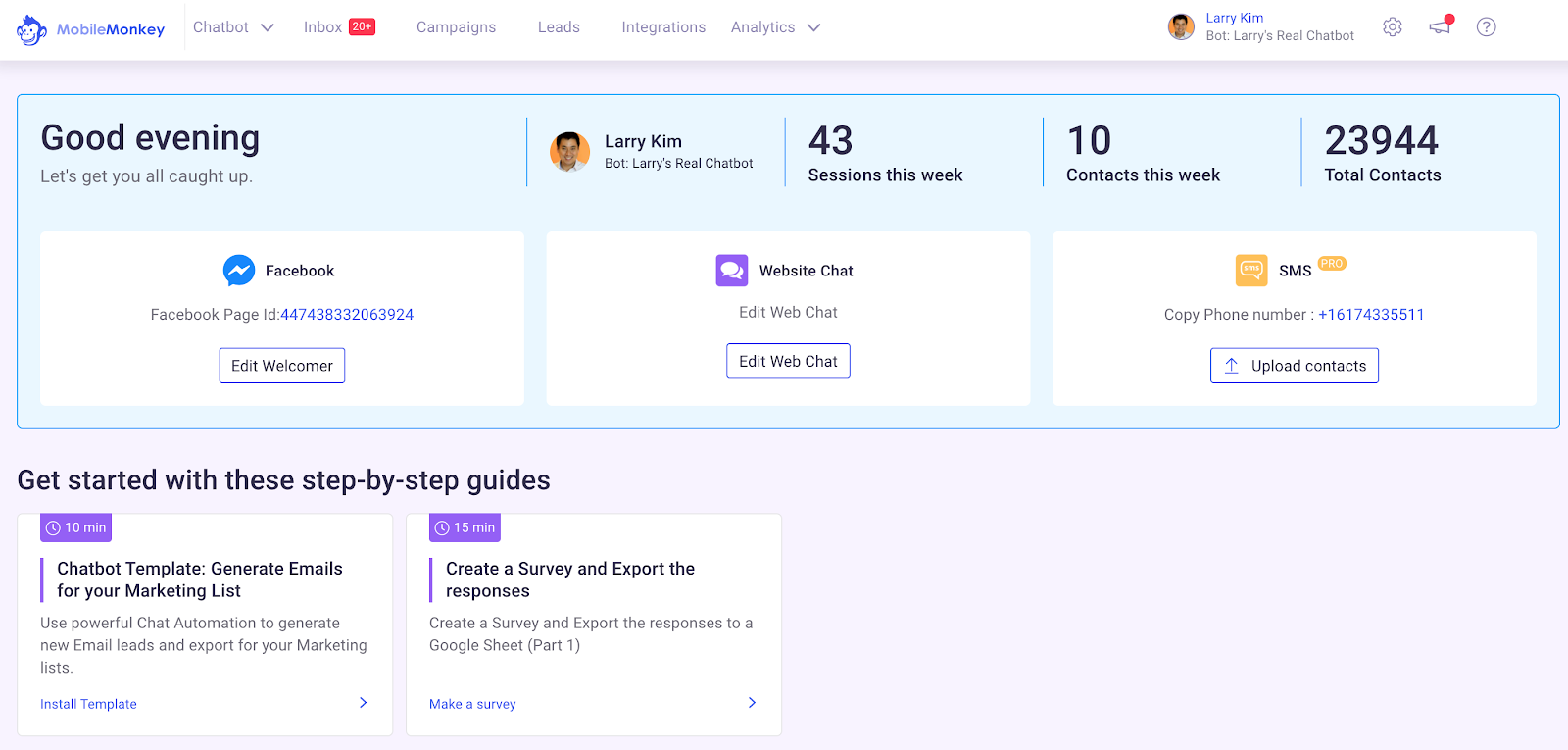The width and height of the screenshot is (1568, 750).
Task: Click Larry Kim's name in greeting banner
Action: point(643,141)
